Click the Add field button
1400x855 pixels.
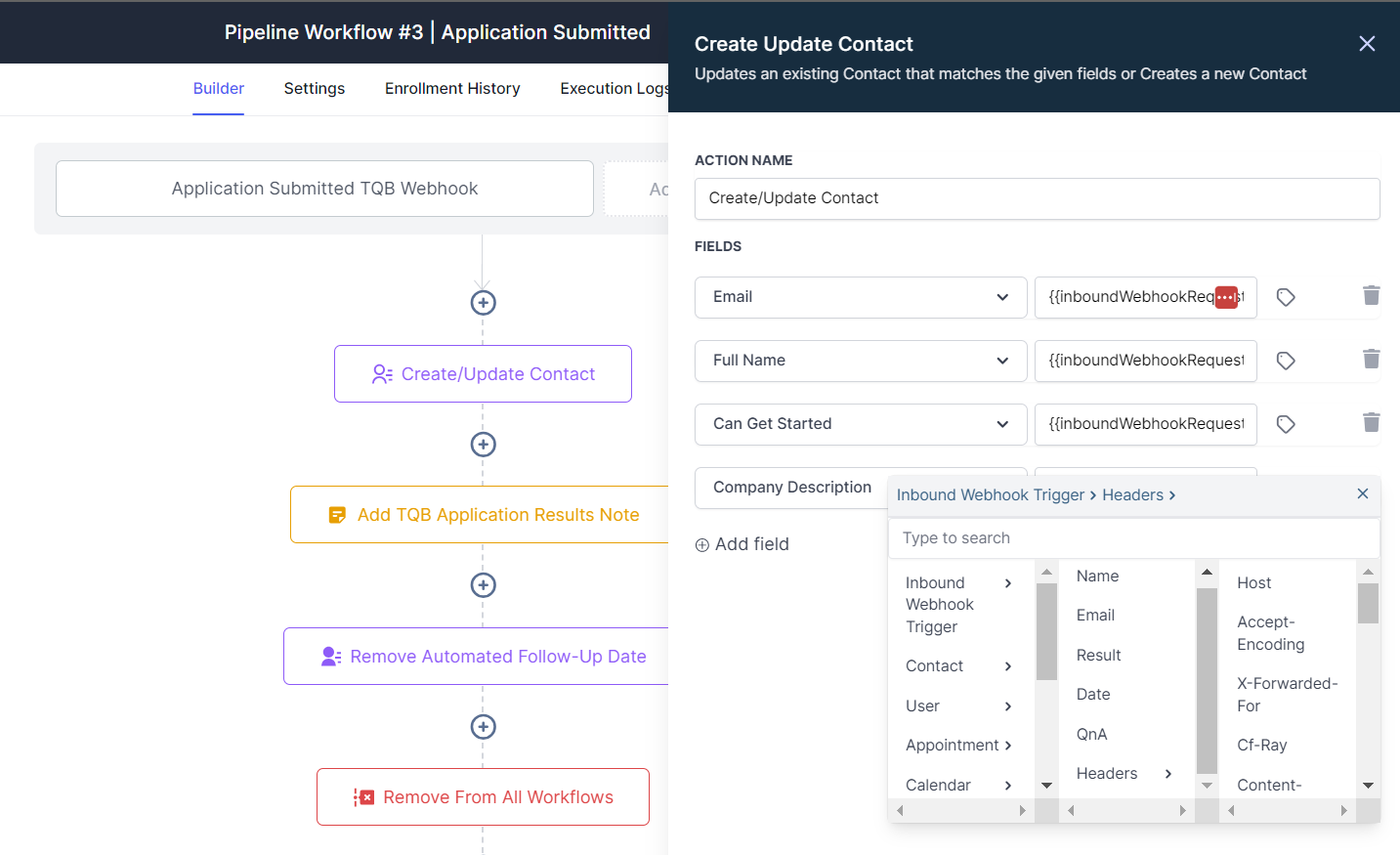click(742, 544)
